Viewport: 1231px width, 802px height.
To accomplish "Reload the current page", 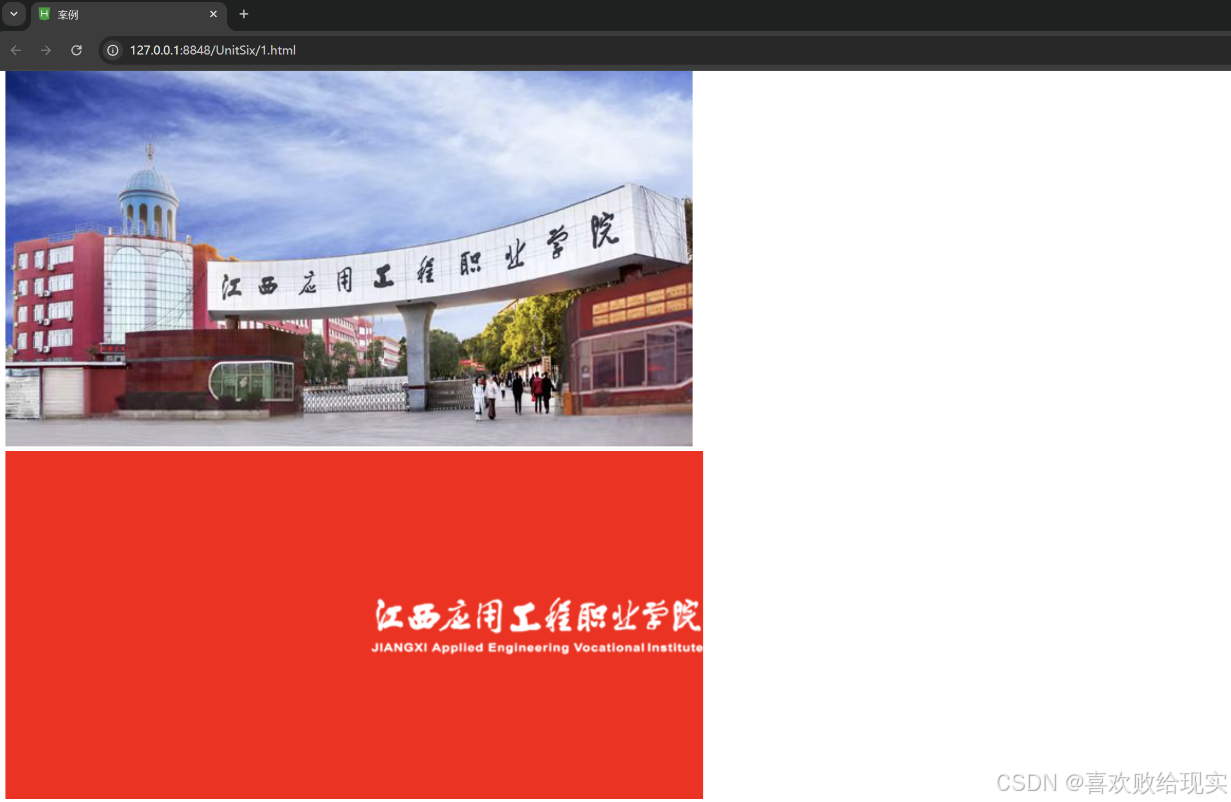I will [76, 50].
